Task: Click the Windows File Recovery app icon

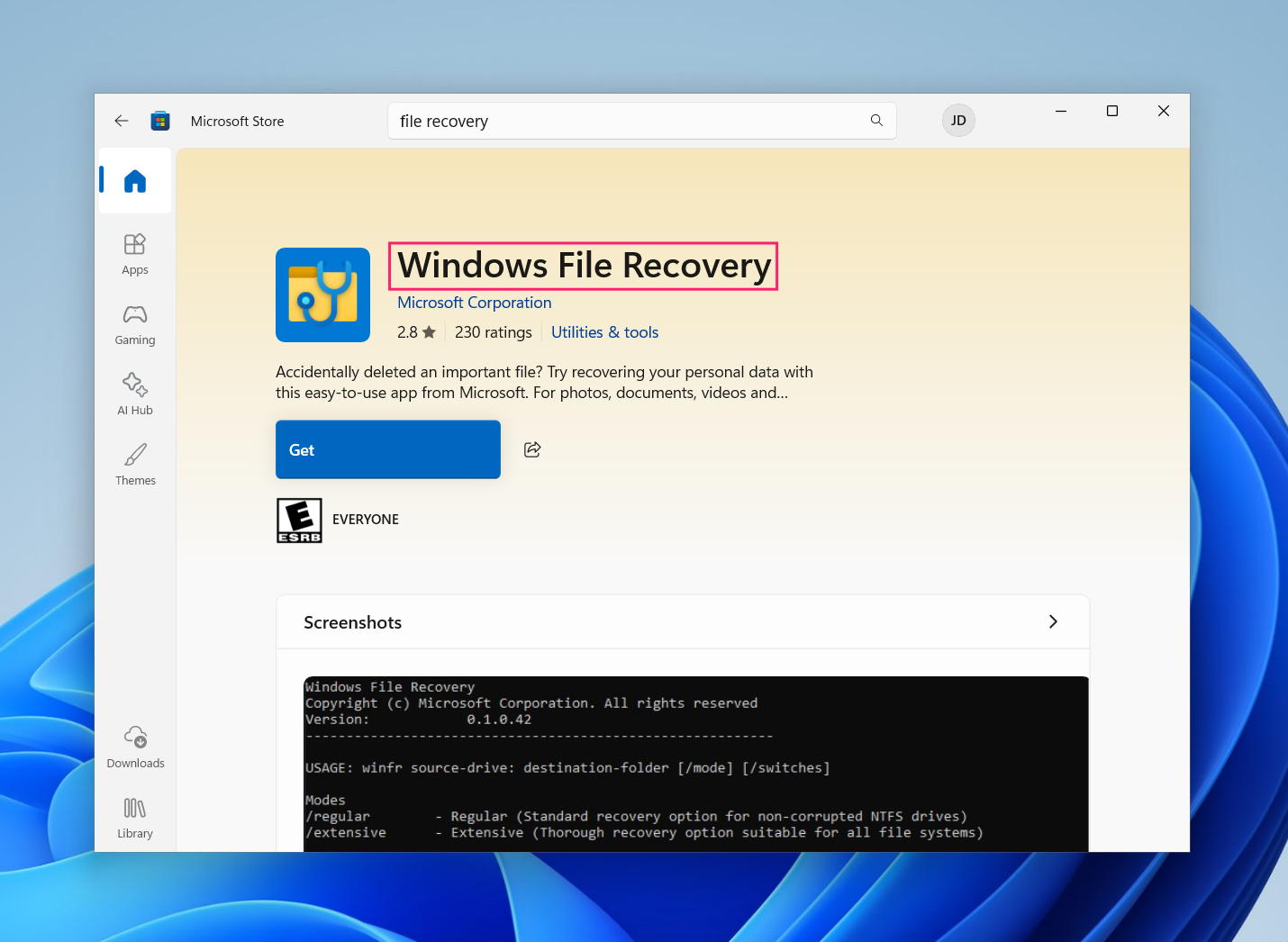Action: 322,294
